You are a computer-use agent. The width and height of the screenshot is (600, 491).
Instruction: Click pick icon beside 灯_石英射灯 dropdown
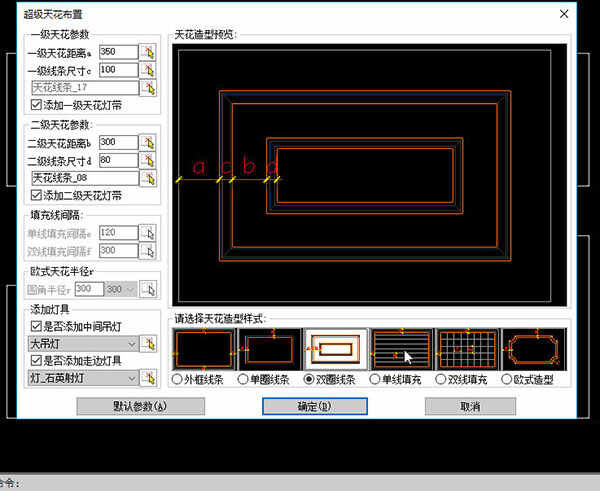[x=149, y=378]
